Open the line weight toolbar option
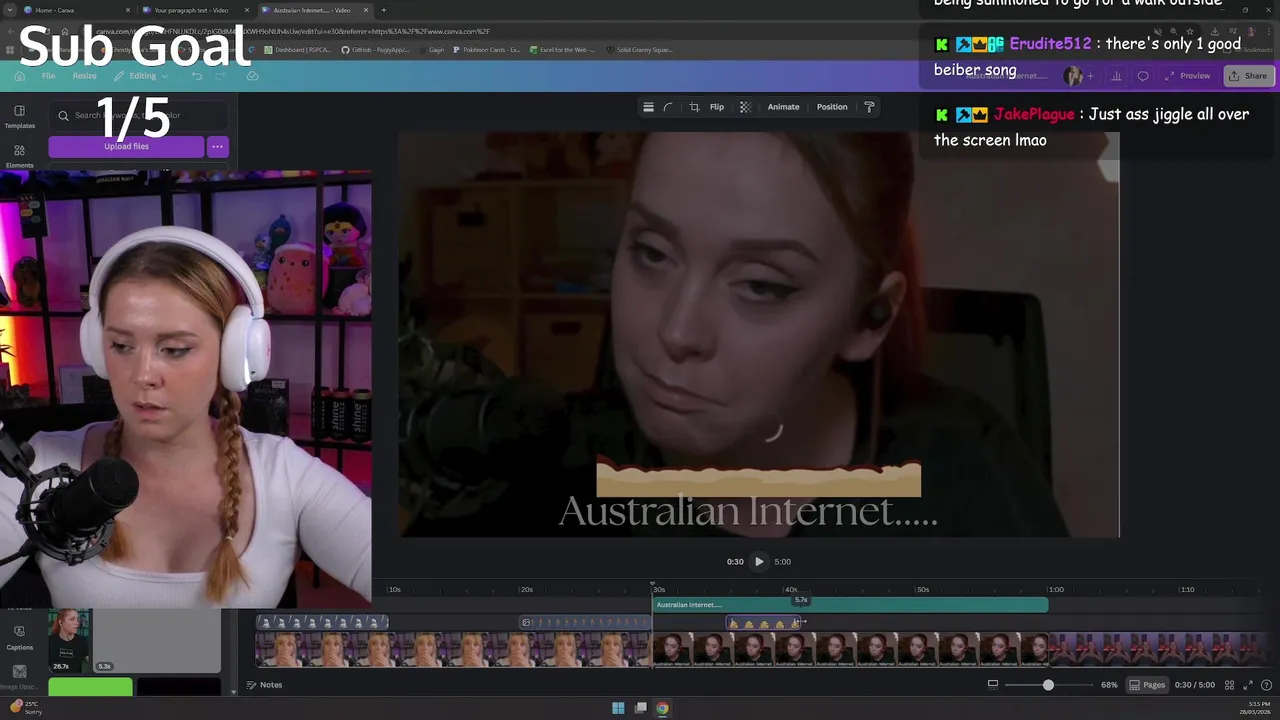This screenshot has width=1280, height=720. (648, 107)
